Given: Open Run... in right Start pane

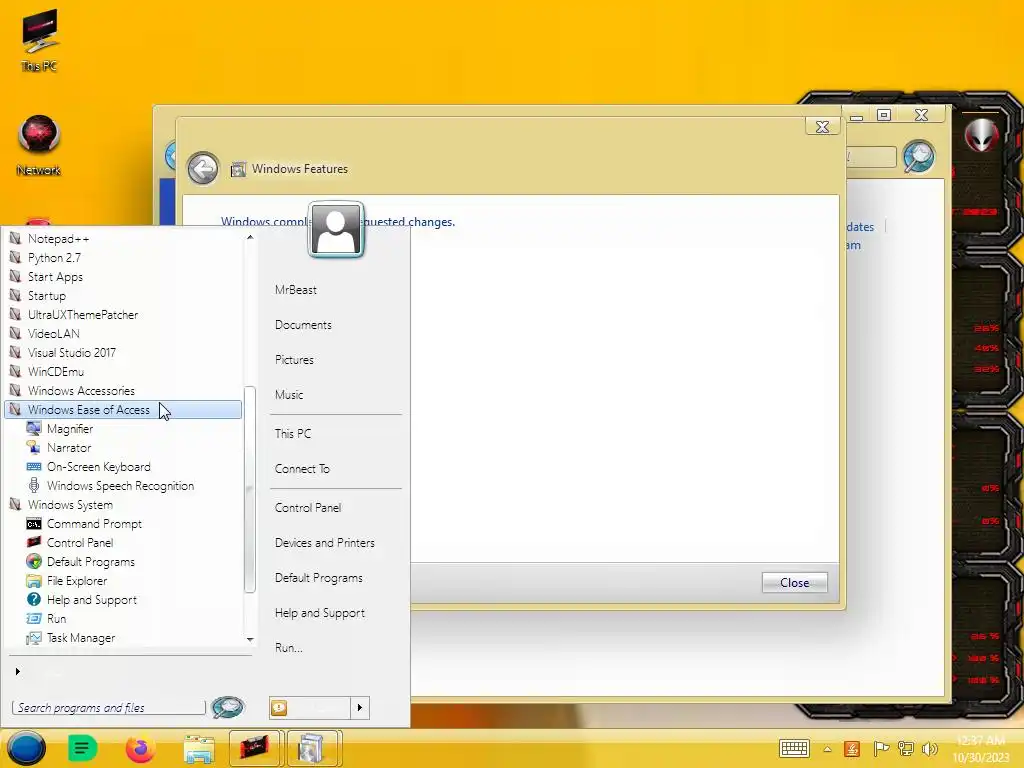Looking at the screenshot, I should tap(289, 648).
